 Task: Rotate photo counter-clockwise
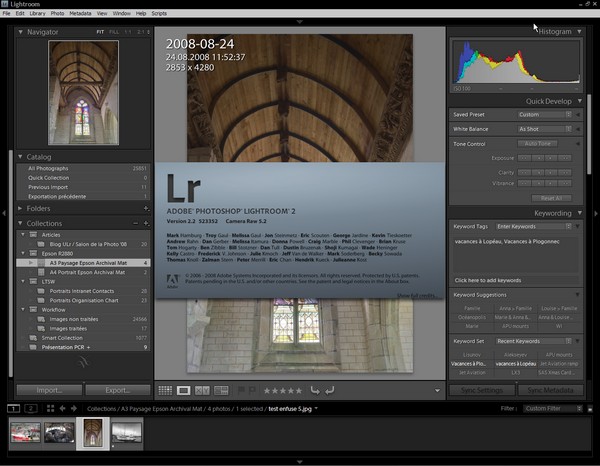(315, 390)
